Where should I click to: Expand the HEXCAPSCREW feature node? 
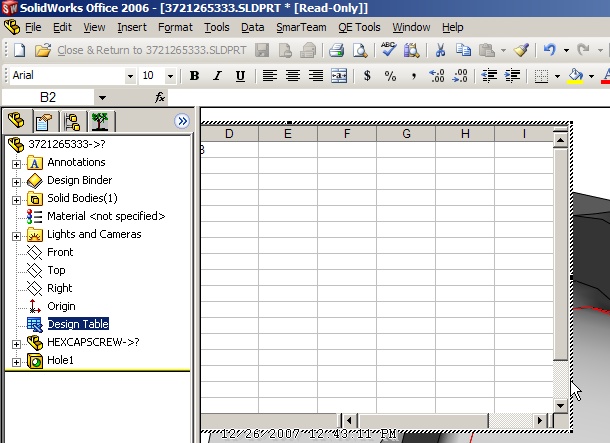pos(16,344)
